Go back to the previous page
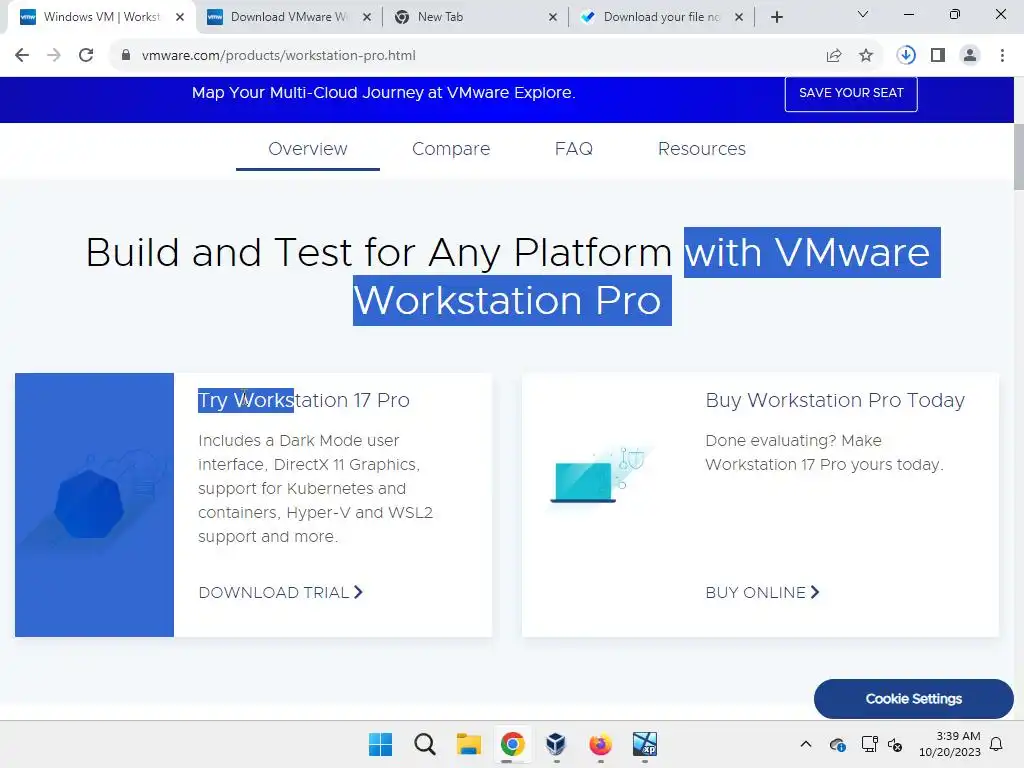 point(22,56)
